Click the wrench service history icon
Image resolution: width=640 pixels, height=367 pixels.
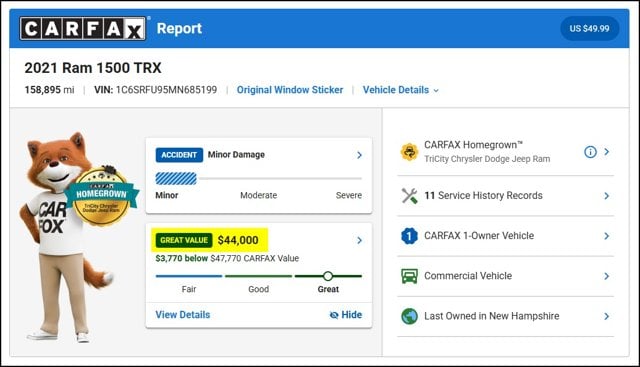tap(409, 196)
